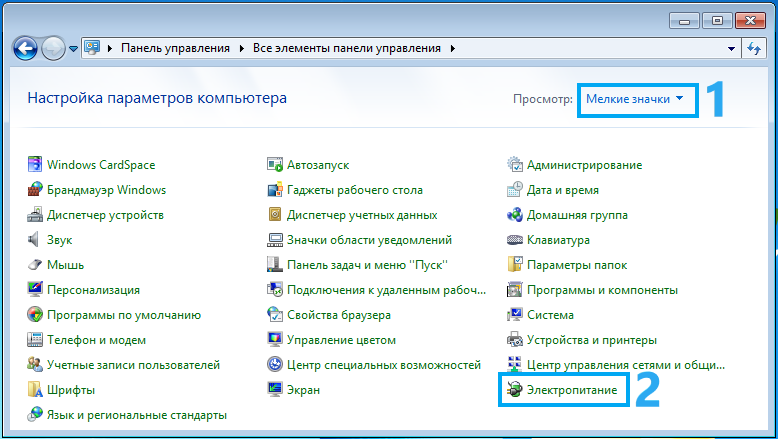Image resolution: width=778 pixels, height=439 pixels.
Task: Refresh the Control Panel view
Action: (754, 49)
